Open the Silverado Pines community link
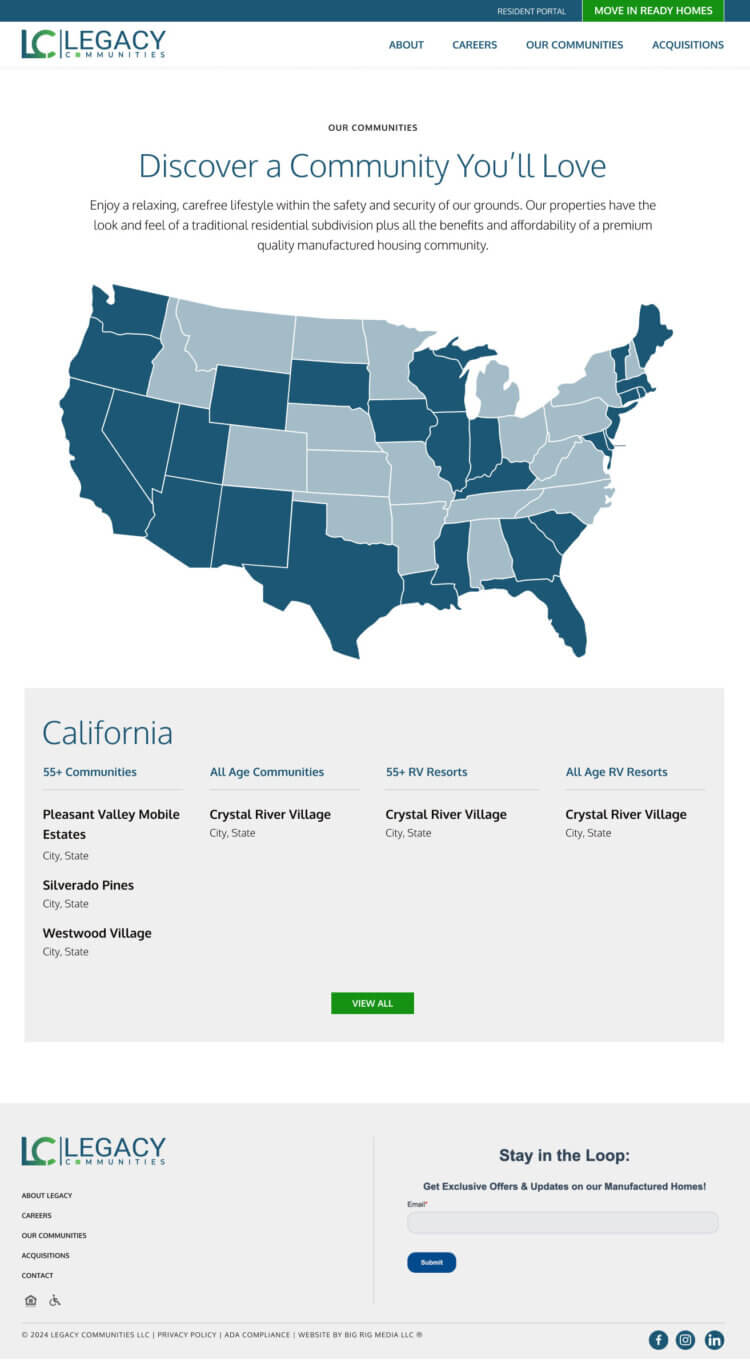750x1363 pixels. pyautogui.click(x=88, y=885)
